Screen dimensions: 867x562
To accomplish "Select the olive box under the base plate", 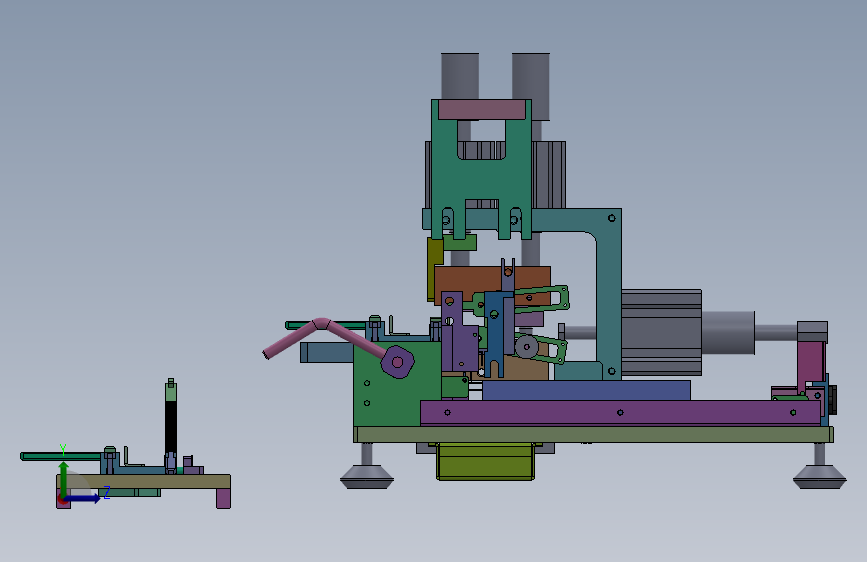I will (485, 461).
